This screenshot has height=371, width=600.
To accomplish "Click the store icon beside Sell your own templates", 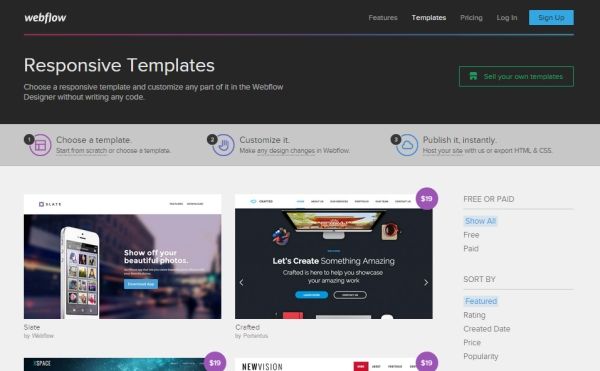I will (x=473, y=76).
